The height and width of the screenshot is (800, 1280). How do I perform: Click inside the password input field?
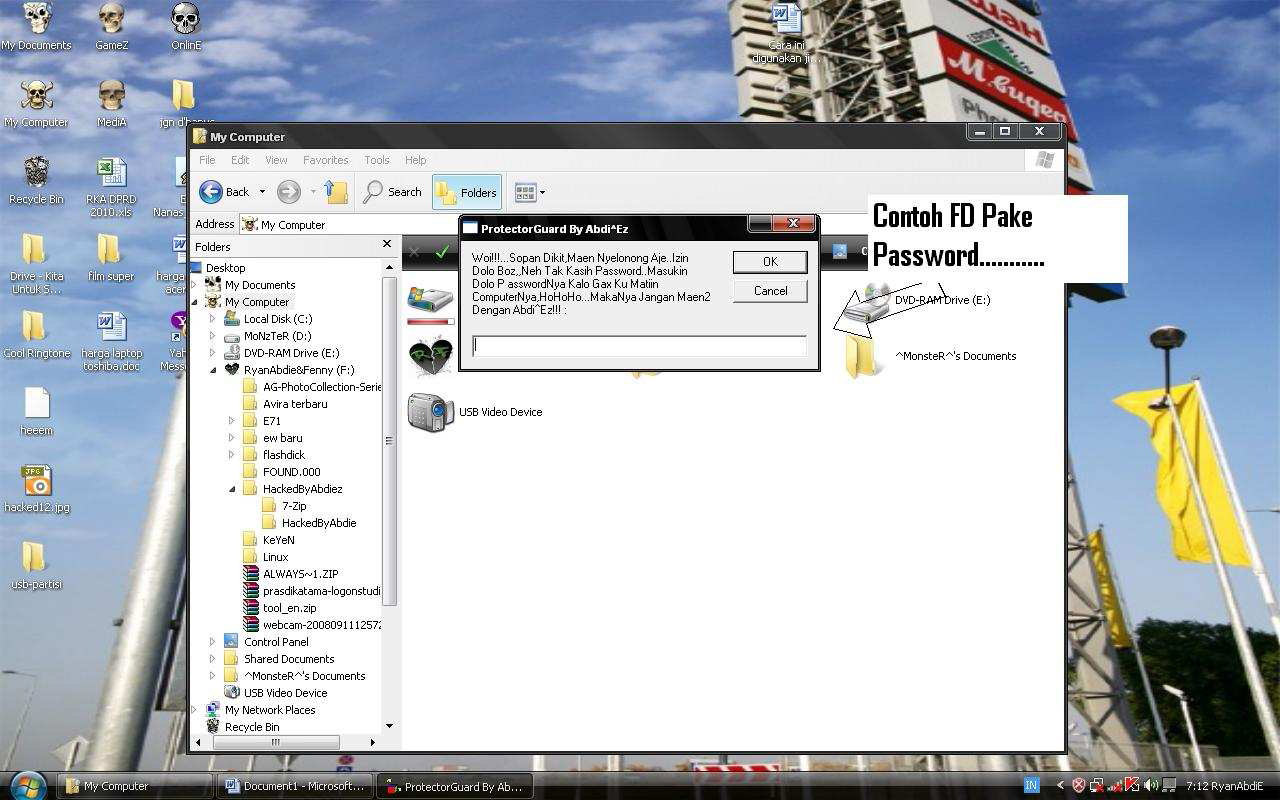tap(637, 346)
